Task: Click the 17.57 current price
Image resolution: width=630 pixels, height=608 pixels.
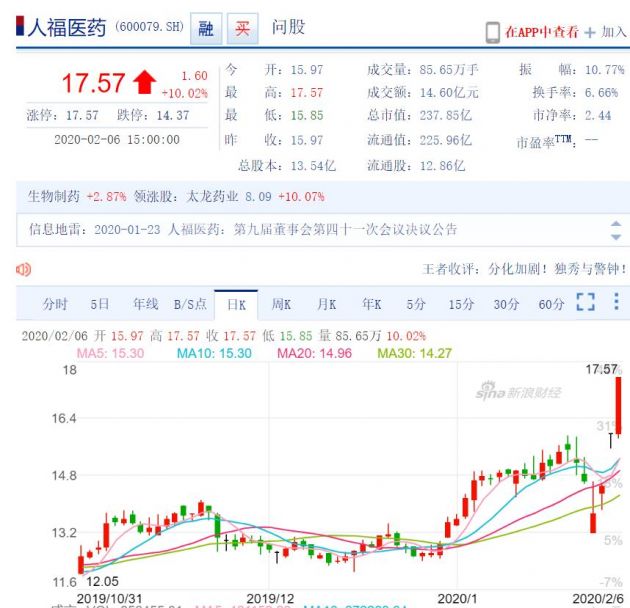Action: 93,83
